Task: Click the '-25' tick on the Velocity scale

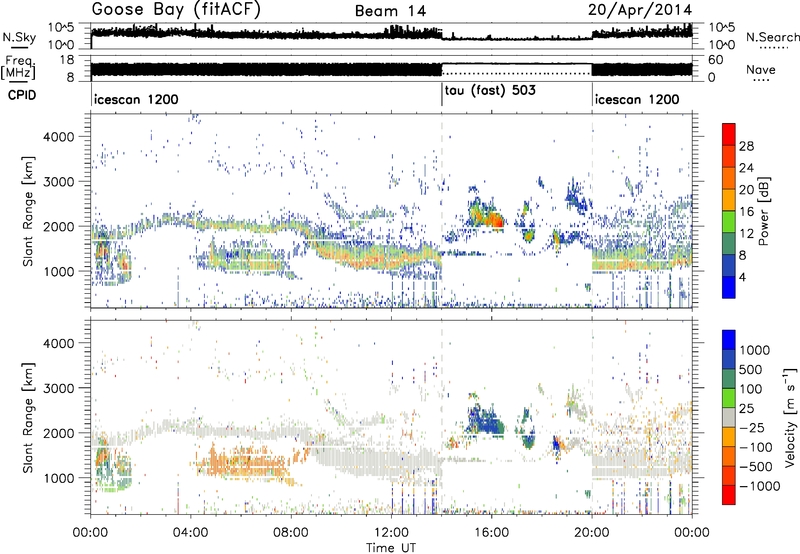Action: [x=752, y=428]
